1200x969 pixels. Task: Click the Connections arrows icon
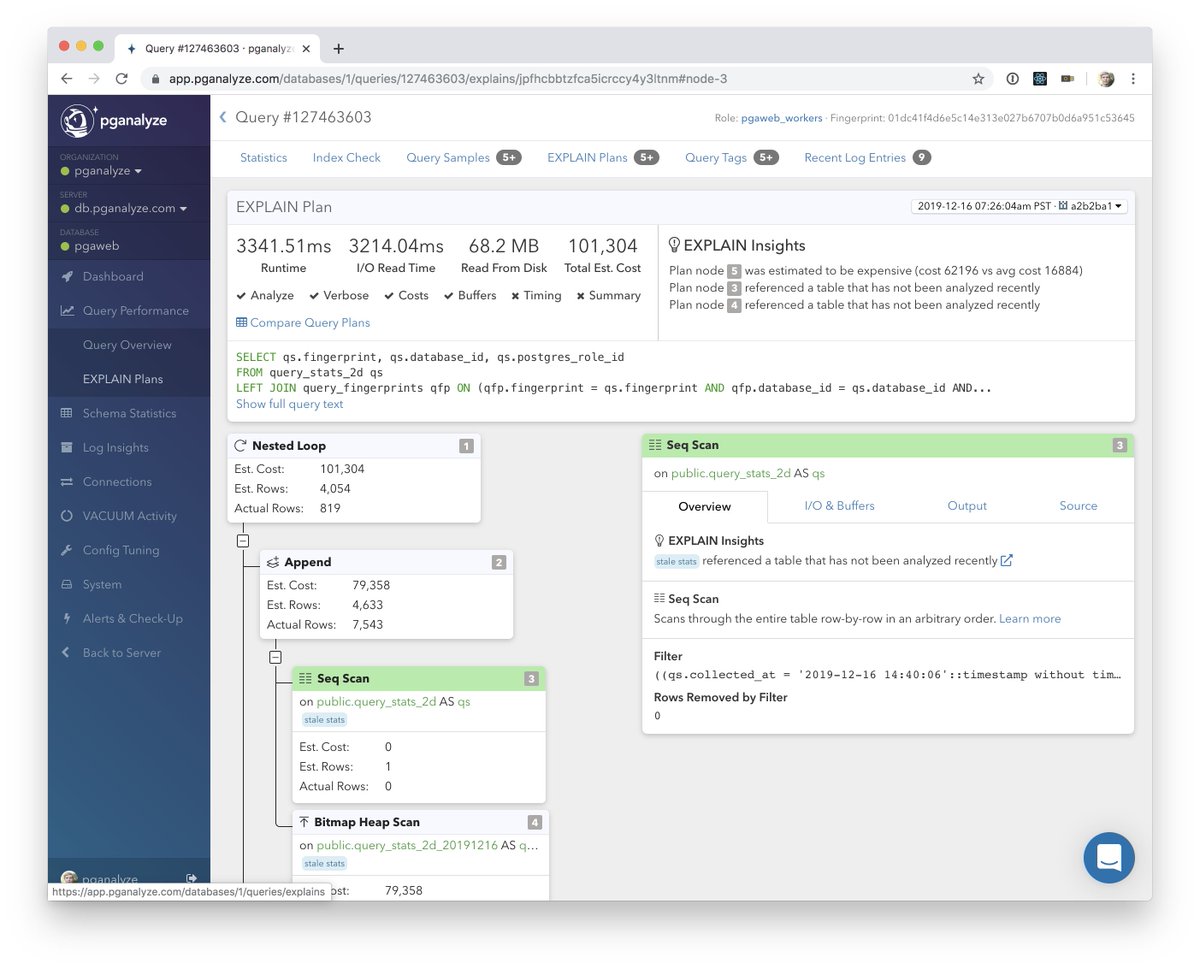coord(67,482)
